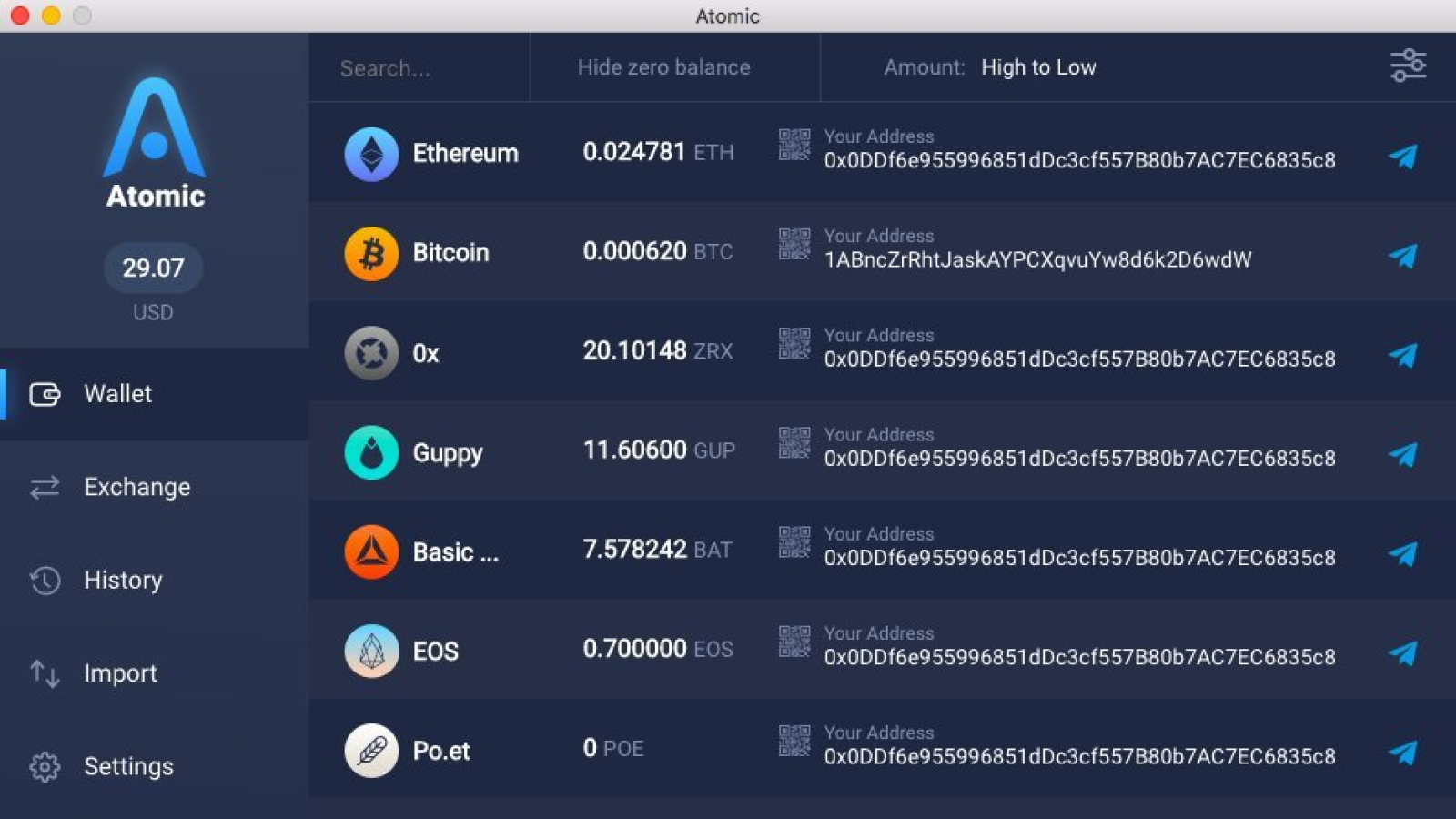
Task: Toggle Hide zero balance
Action: [x=664, y=67]
